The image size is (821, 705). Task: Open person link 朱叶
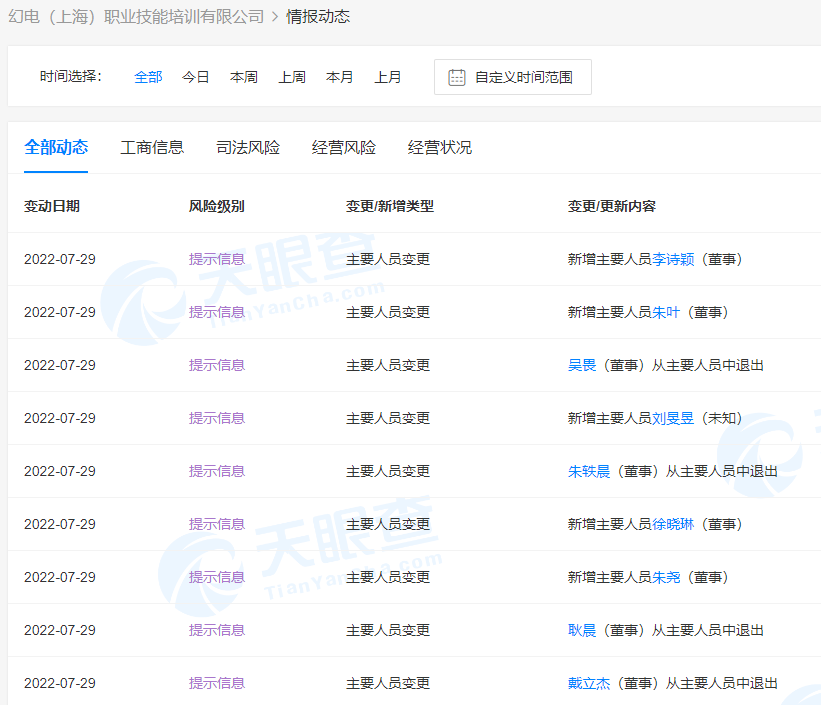pyautogui.click(x=666, y=312)
